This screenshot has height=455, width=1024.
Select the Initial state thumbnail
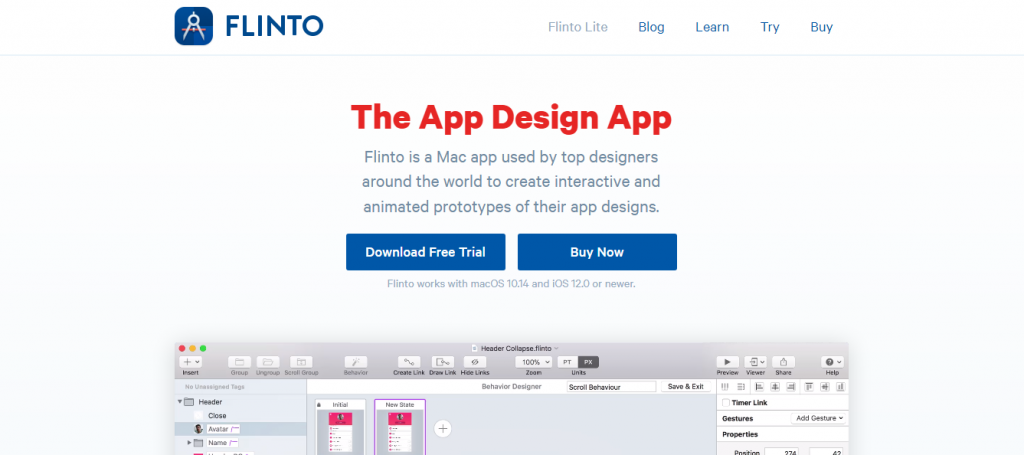(340, 428)
